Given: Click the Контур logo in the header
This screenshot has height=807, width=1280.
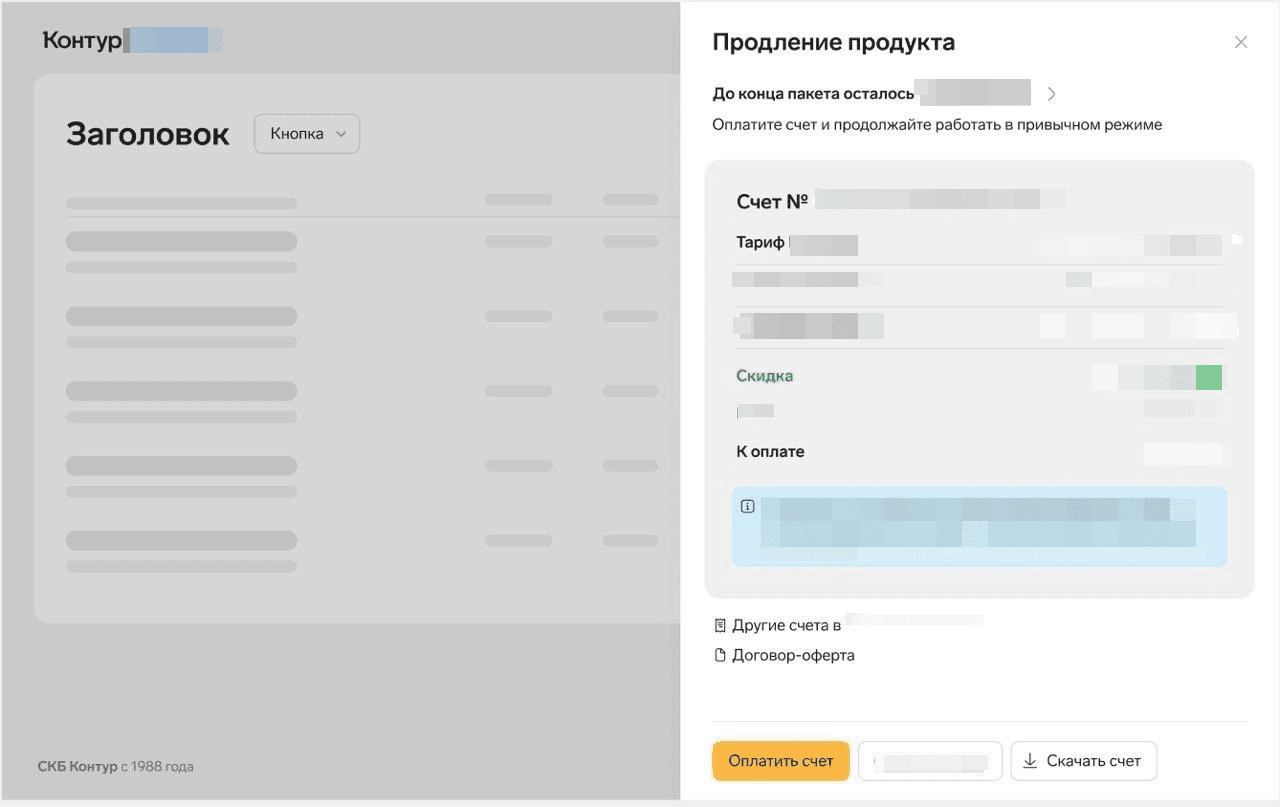Looking at the screenshot, I should click(82, 41).
